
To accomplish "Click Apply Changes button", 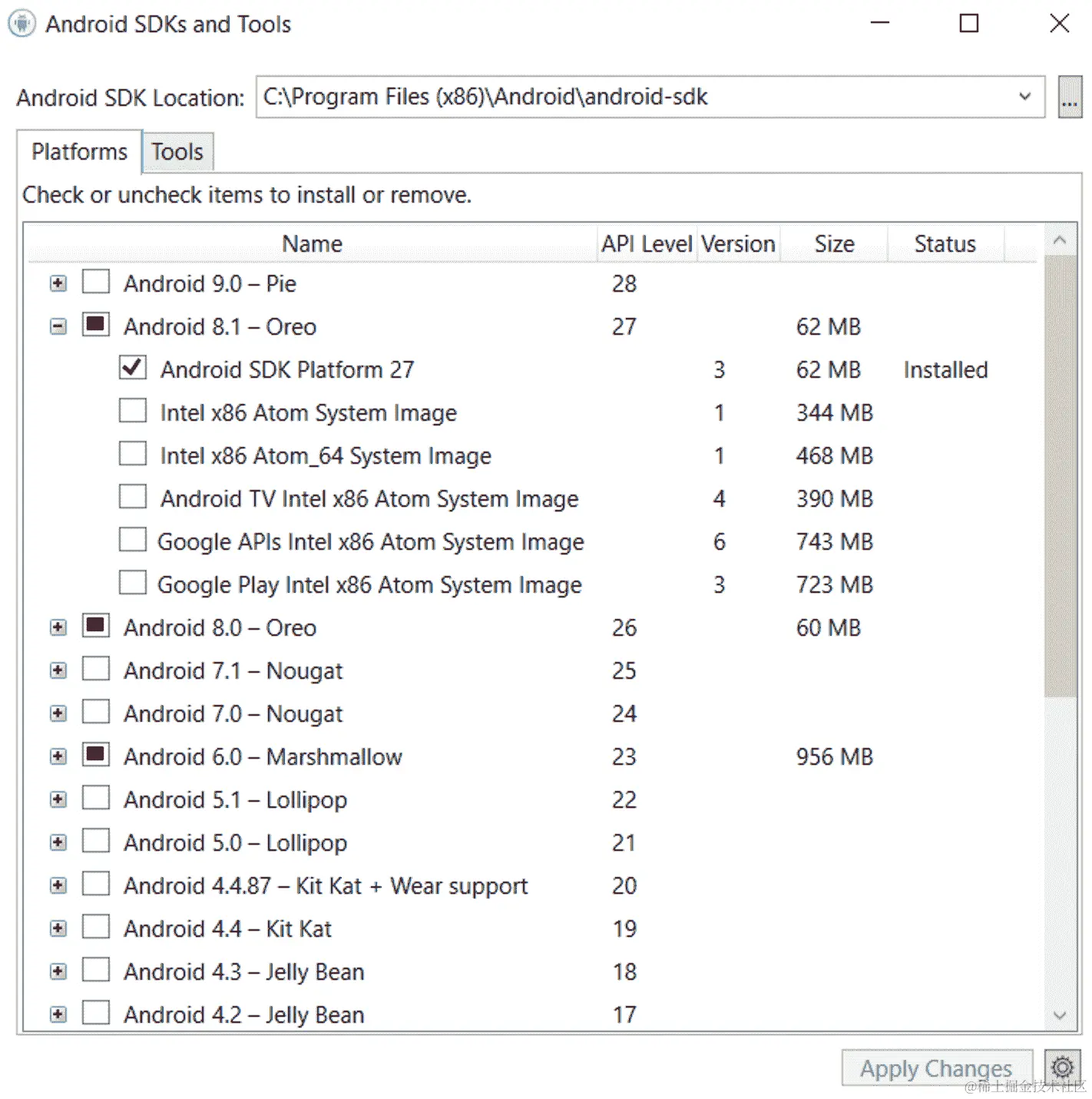I will pyautogui.click(x=936, y=1068).
